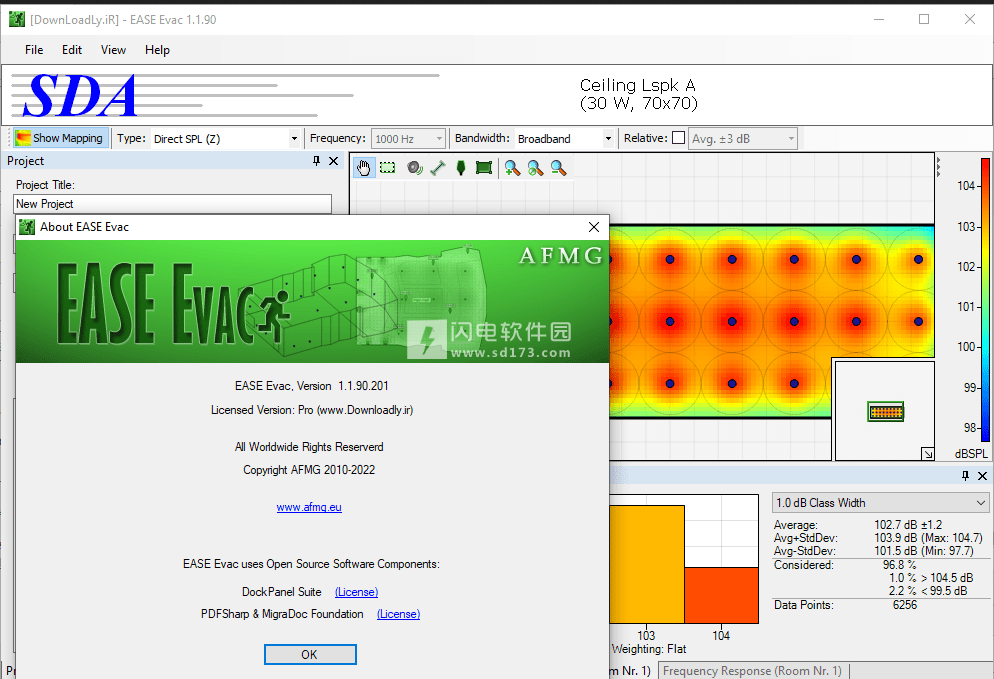Viewport: 994px width, 679px height.
Task: Choose the green room rectangle tool
Action: [x=484, y=168]
